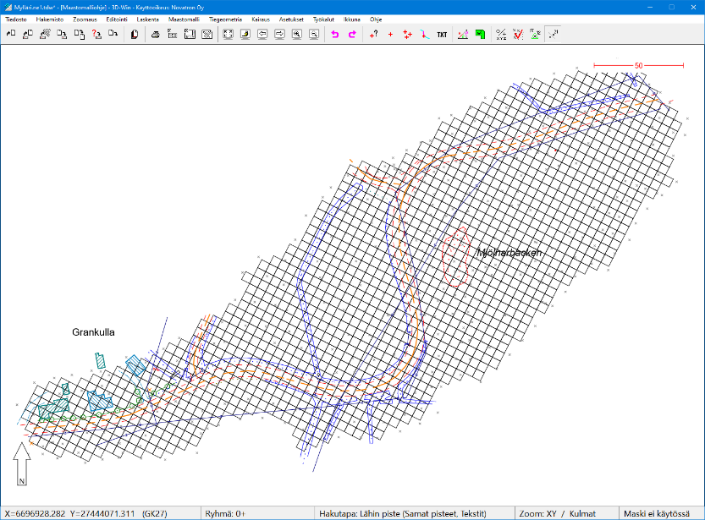Click the green square toolbar icon
The width and height of the screenshot is (705, 520).
click(x=480, y=34)
